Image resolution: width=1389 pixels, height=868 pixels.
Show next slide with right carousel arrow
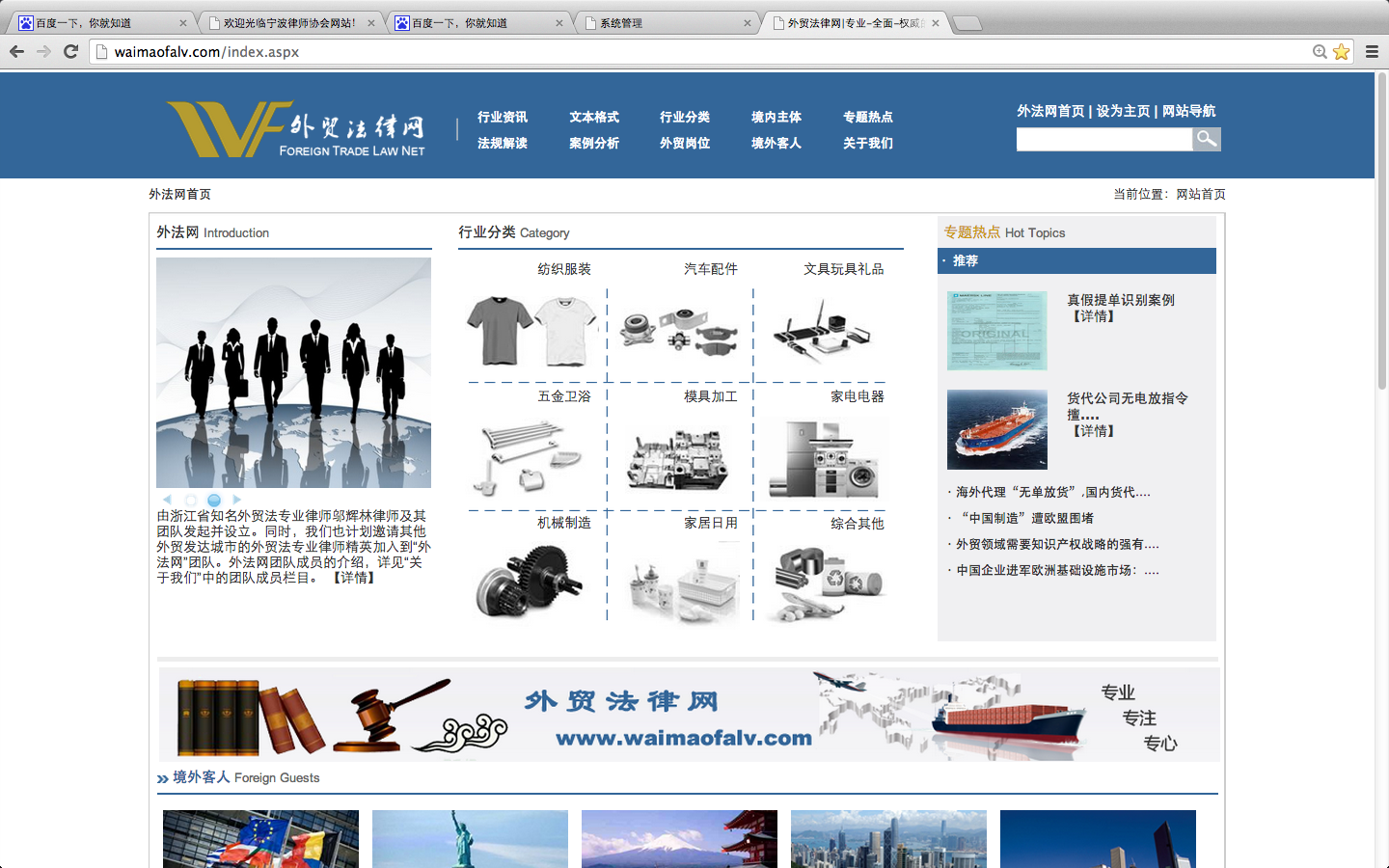click(237, 500)
